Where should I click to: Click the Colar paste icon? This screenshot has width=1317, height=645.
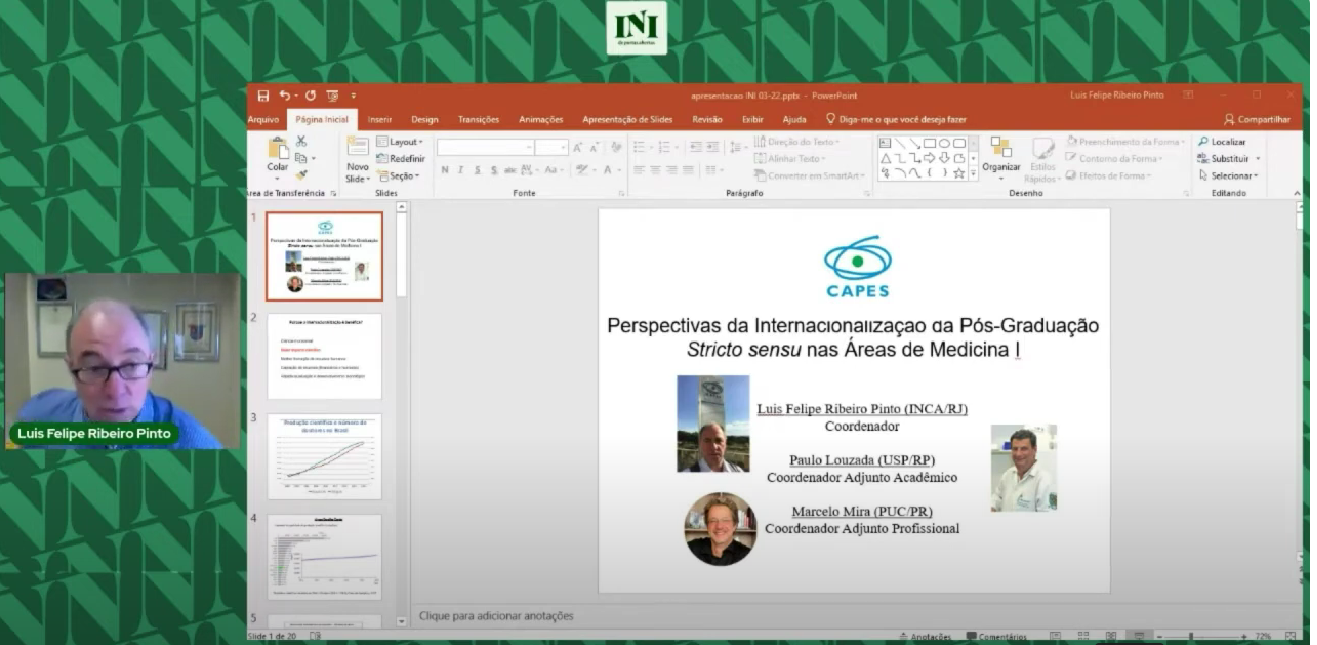pyautogui.click(x=277, y=149)
